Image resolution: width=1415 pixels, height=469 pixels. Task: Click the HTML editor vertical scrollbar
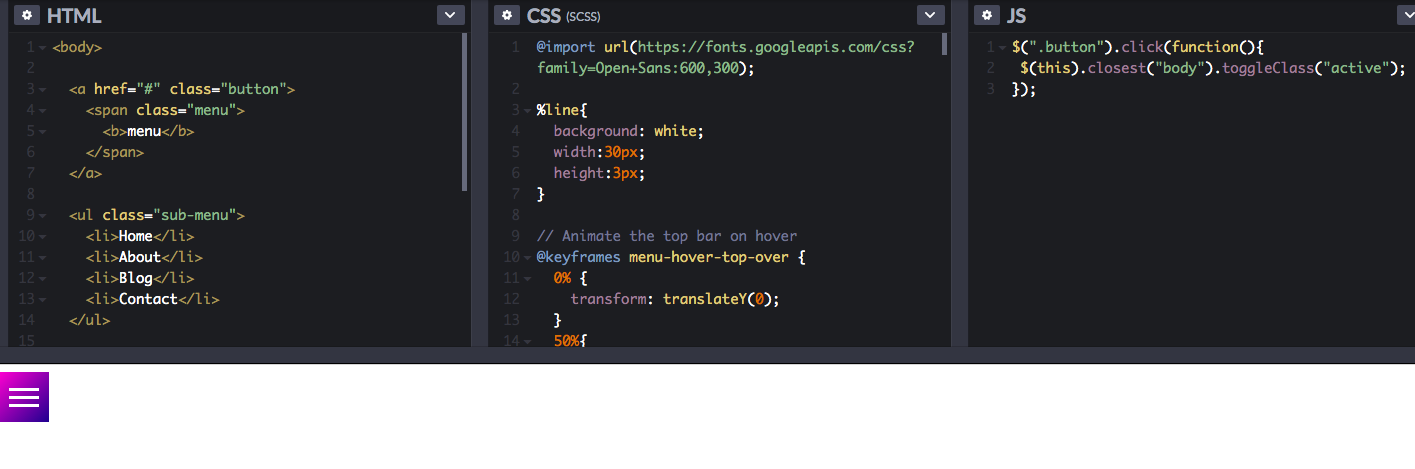pyautogui.click(x=465, y=112)
